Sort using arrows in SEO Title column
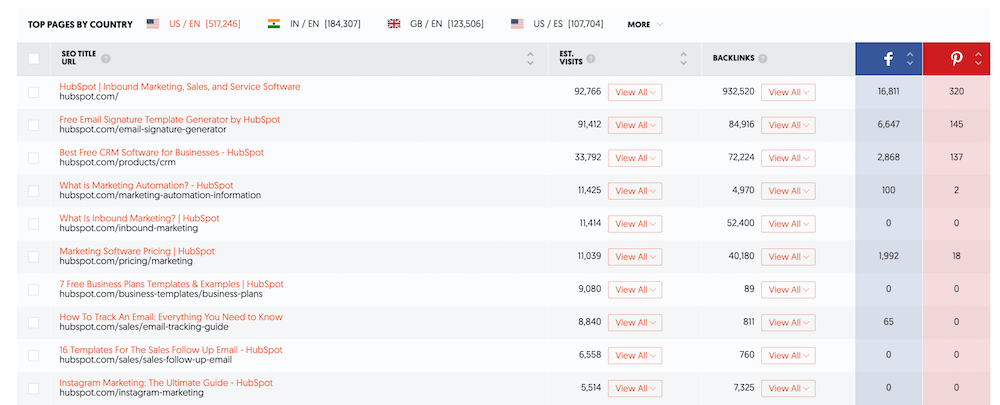This screenshot has width=1000, height=405. coord(530,59)
